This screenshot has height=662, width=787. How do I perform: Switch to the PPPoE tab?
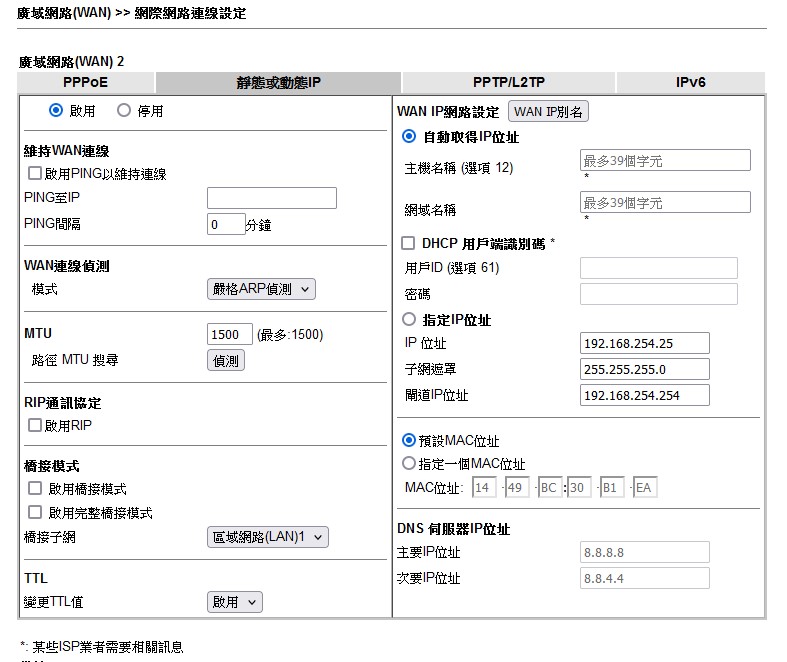tap(85, 82)
